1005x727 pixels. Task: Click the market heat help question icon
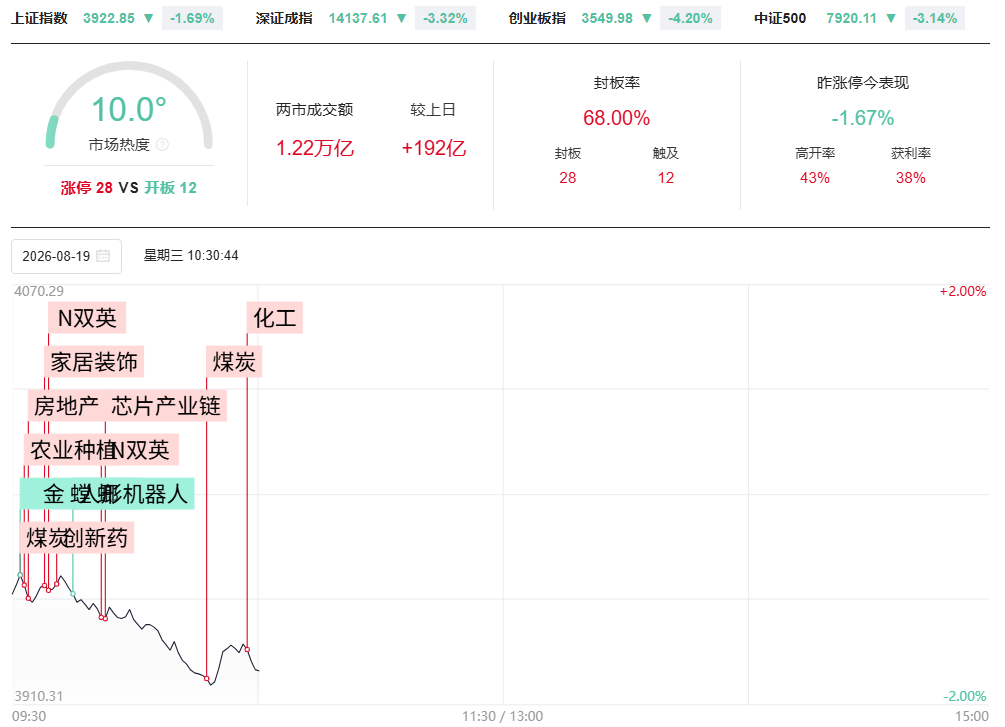163,145
